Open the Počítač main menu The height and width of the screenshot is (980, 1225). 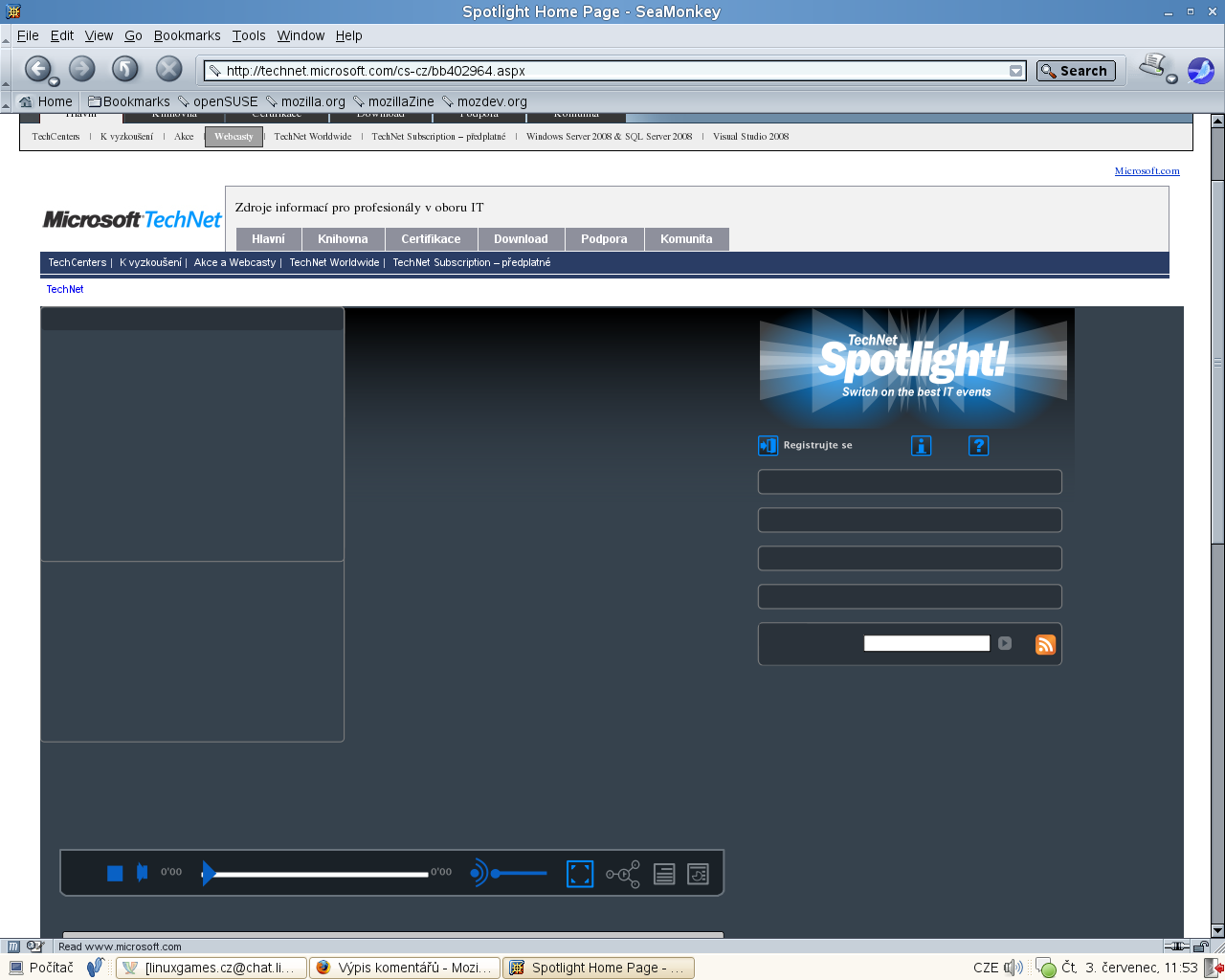41,968
